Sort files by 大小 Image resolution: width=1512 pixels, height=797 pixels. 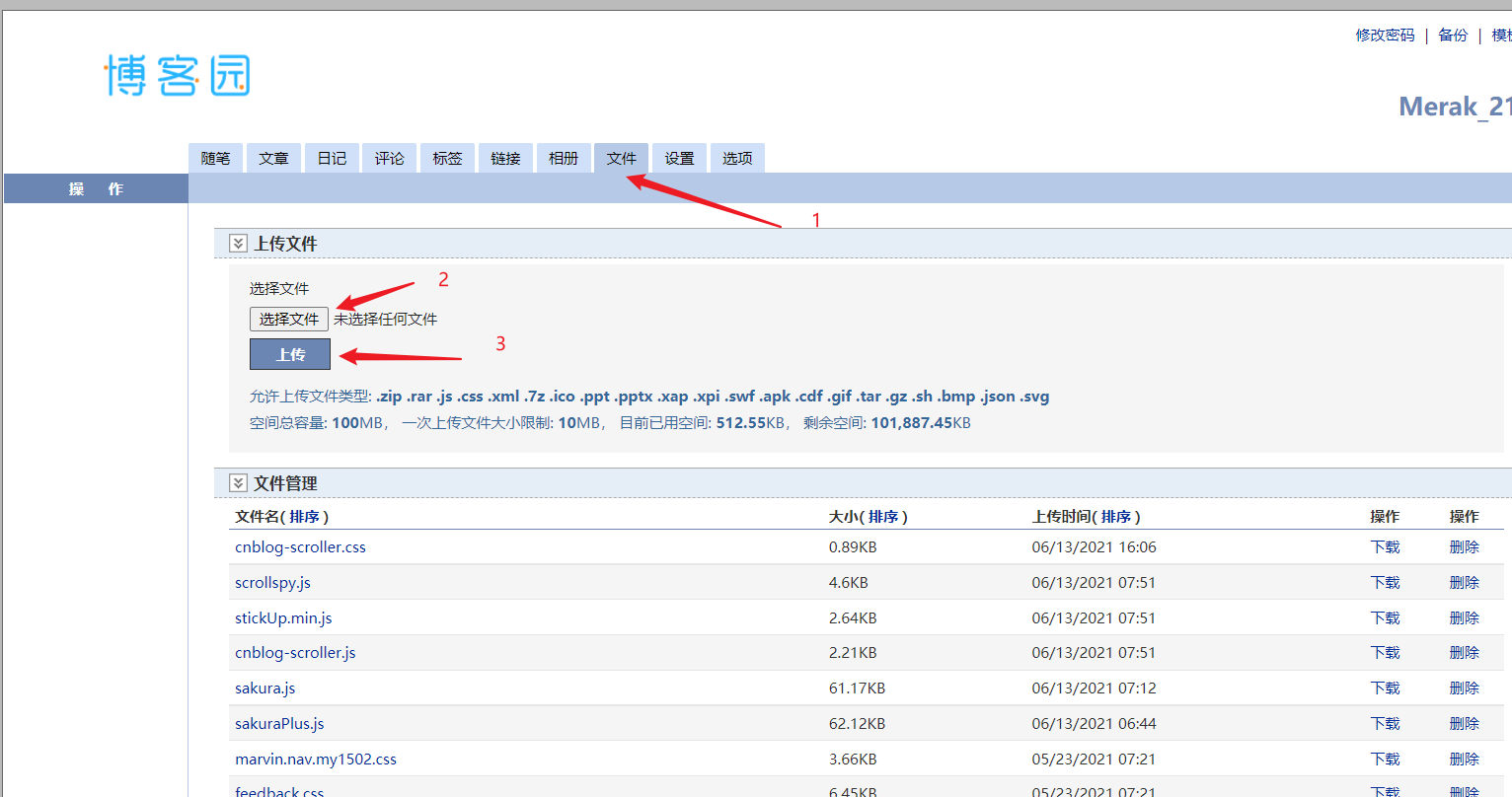(x=883, y=516)
